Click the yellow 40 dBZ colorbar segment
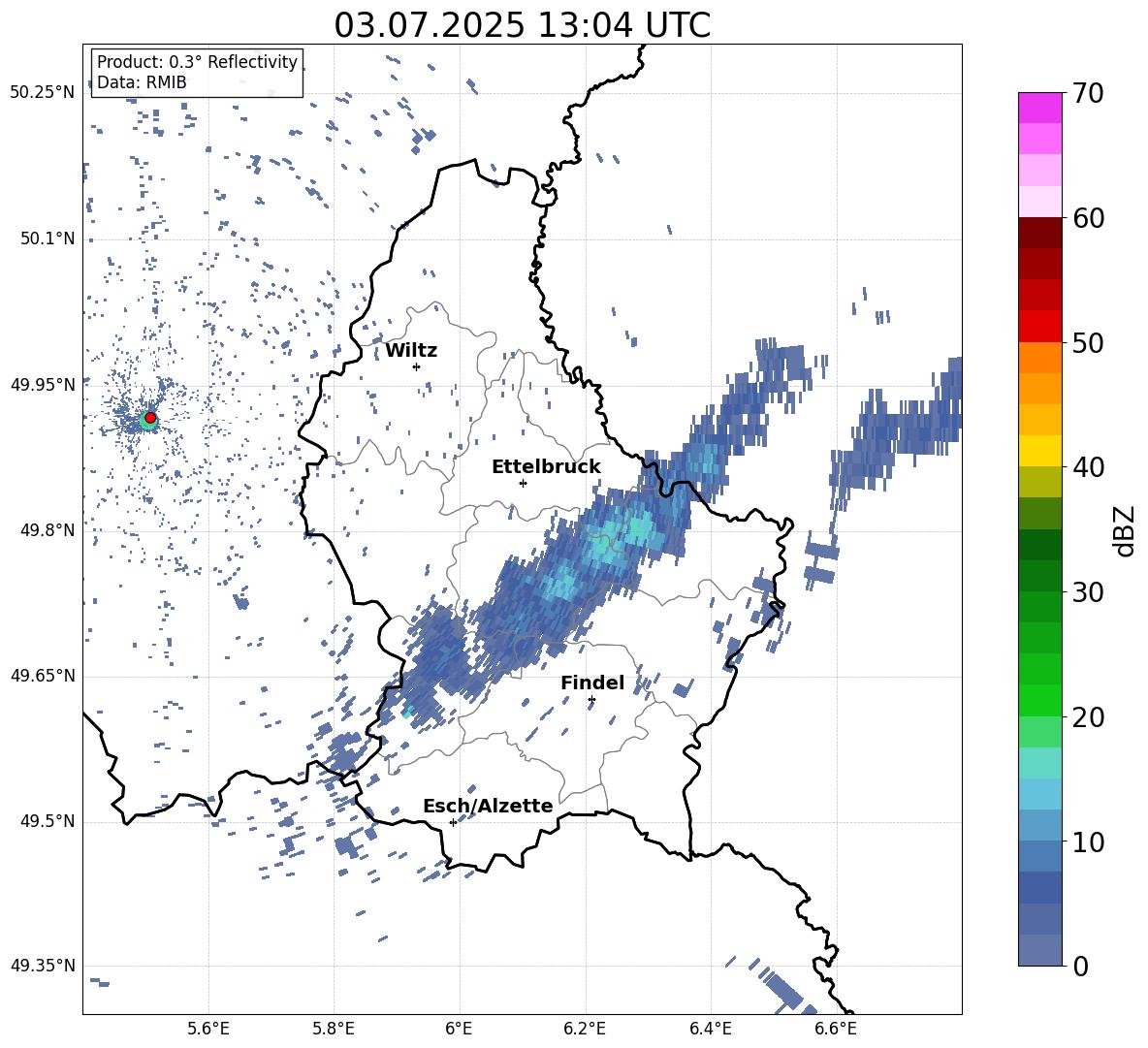 (1039, 451)
